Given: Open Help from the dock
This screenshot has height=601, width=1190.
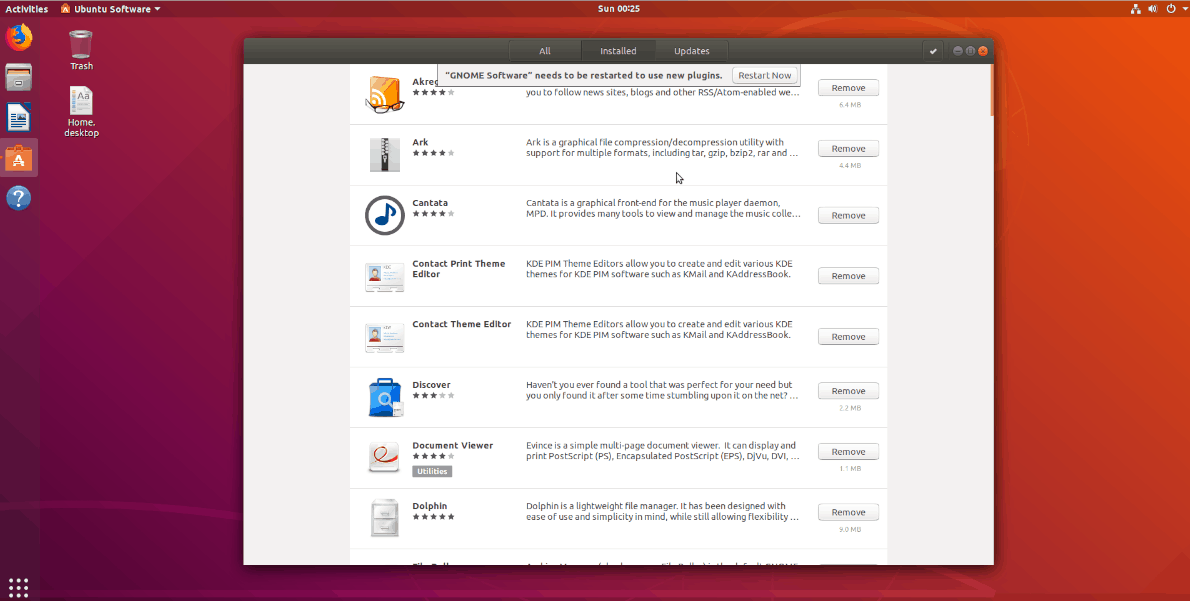Looking at the screenshot, I should 19,198.
